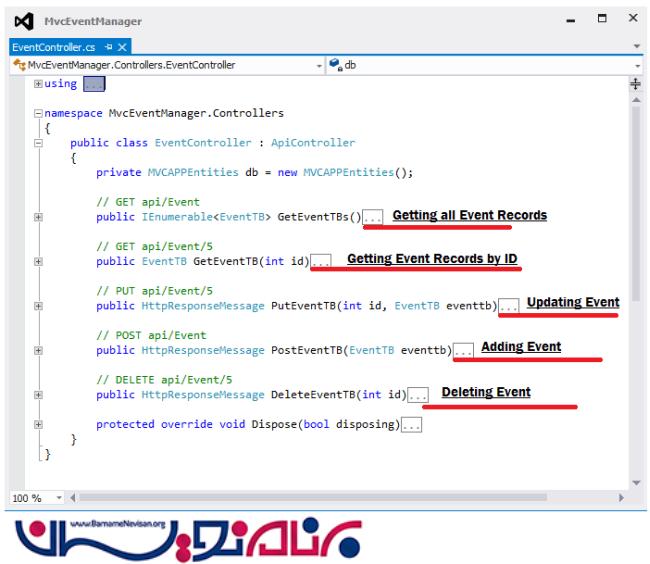
Task: Click the collapsed code box after PostEventTB
Action: click(463, 351)
